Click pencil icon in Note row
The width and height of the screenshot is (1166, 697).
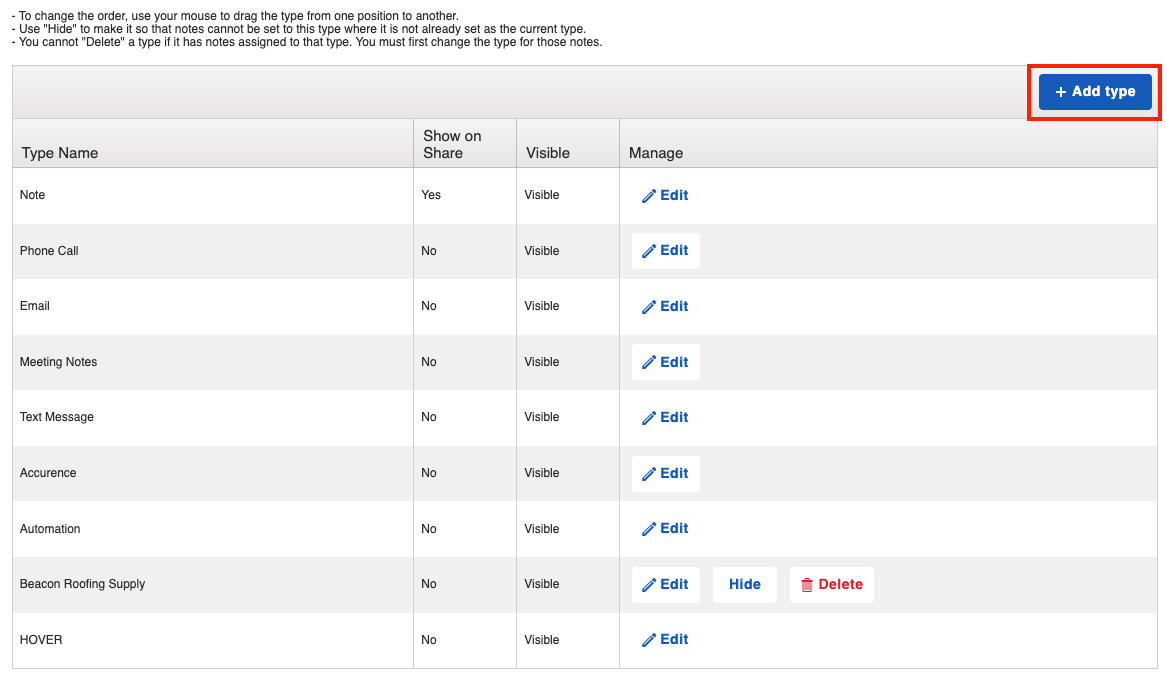click(x=649, y=196)
